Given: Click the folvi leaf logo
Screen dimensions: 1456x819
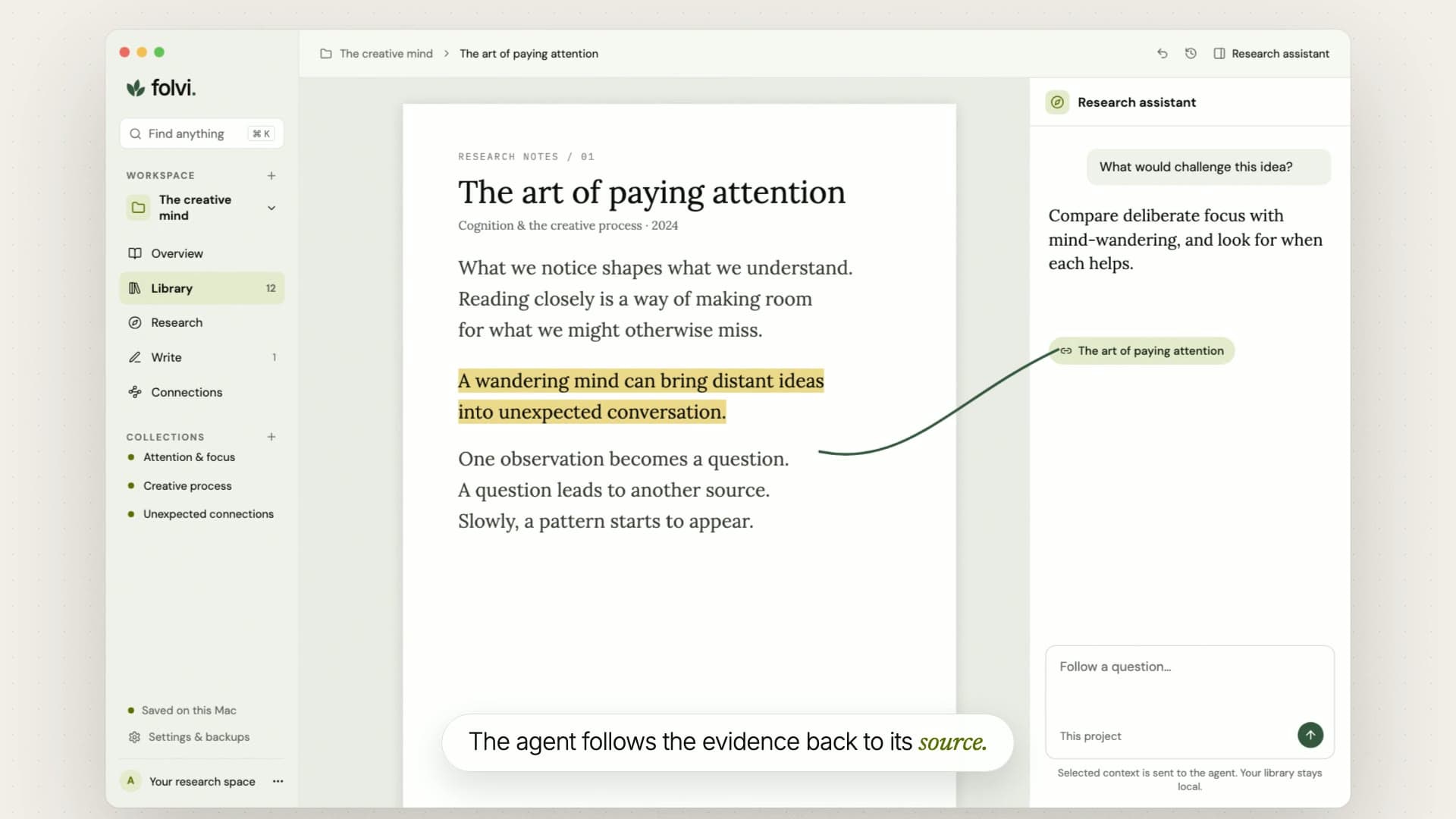Looking at the screenshot, I should [x=136, y=88].
